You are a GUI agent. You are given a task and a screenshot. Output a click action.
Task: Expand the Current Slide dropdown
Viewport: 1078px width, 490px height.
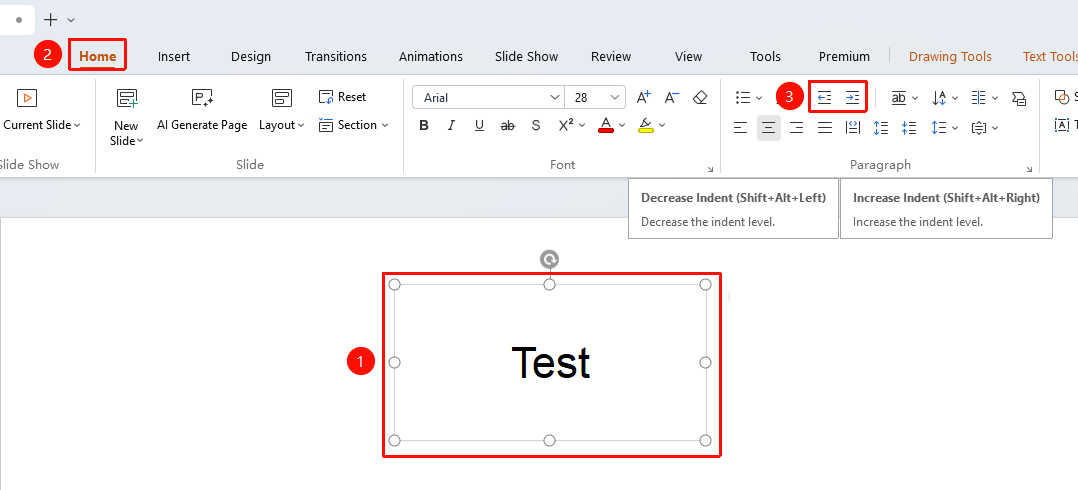click(77, 125)
